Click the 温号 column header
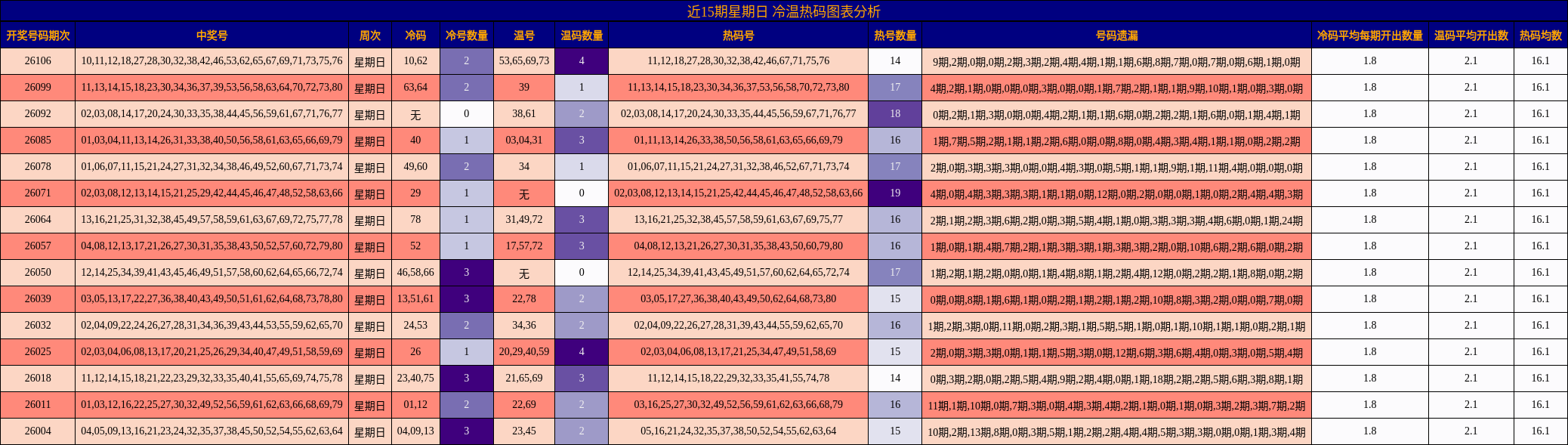 pos(524,36)
